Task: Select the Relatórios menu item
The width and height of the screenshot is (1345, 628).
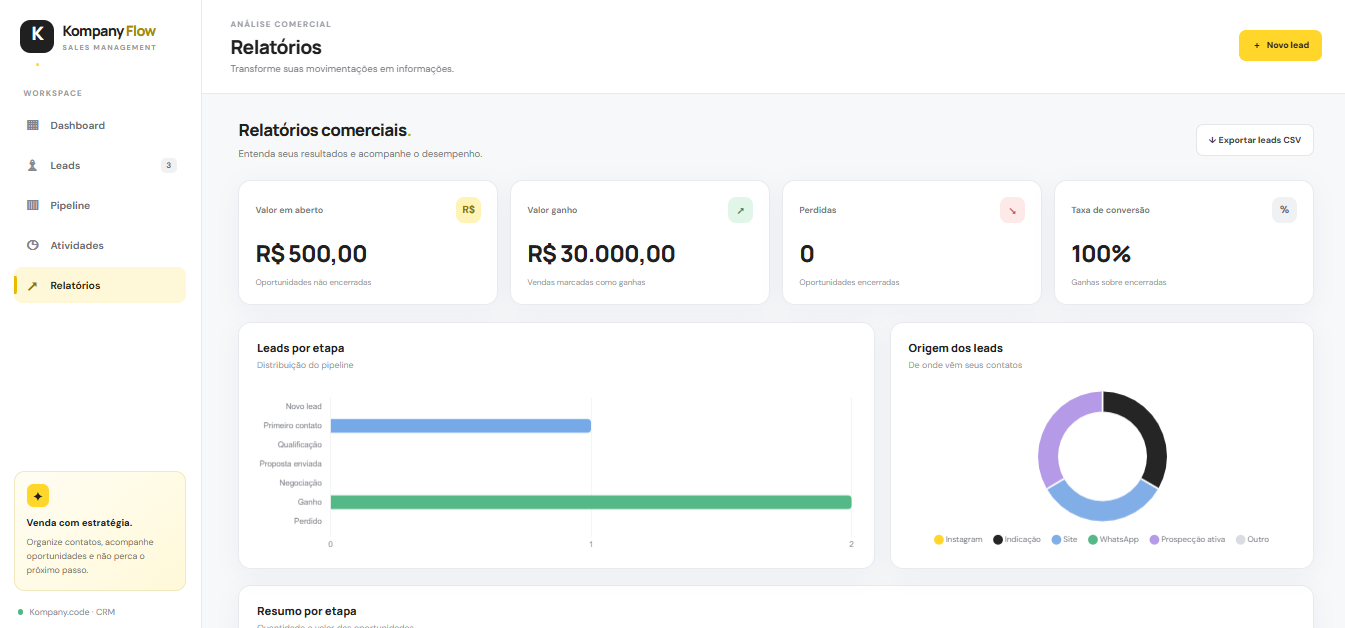Action: click(x=100, y=285)
